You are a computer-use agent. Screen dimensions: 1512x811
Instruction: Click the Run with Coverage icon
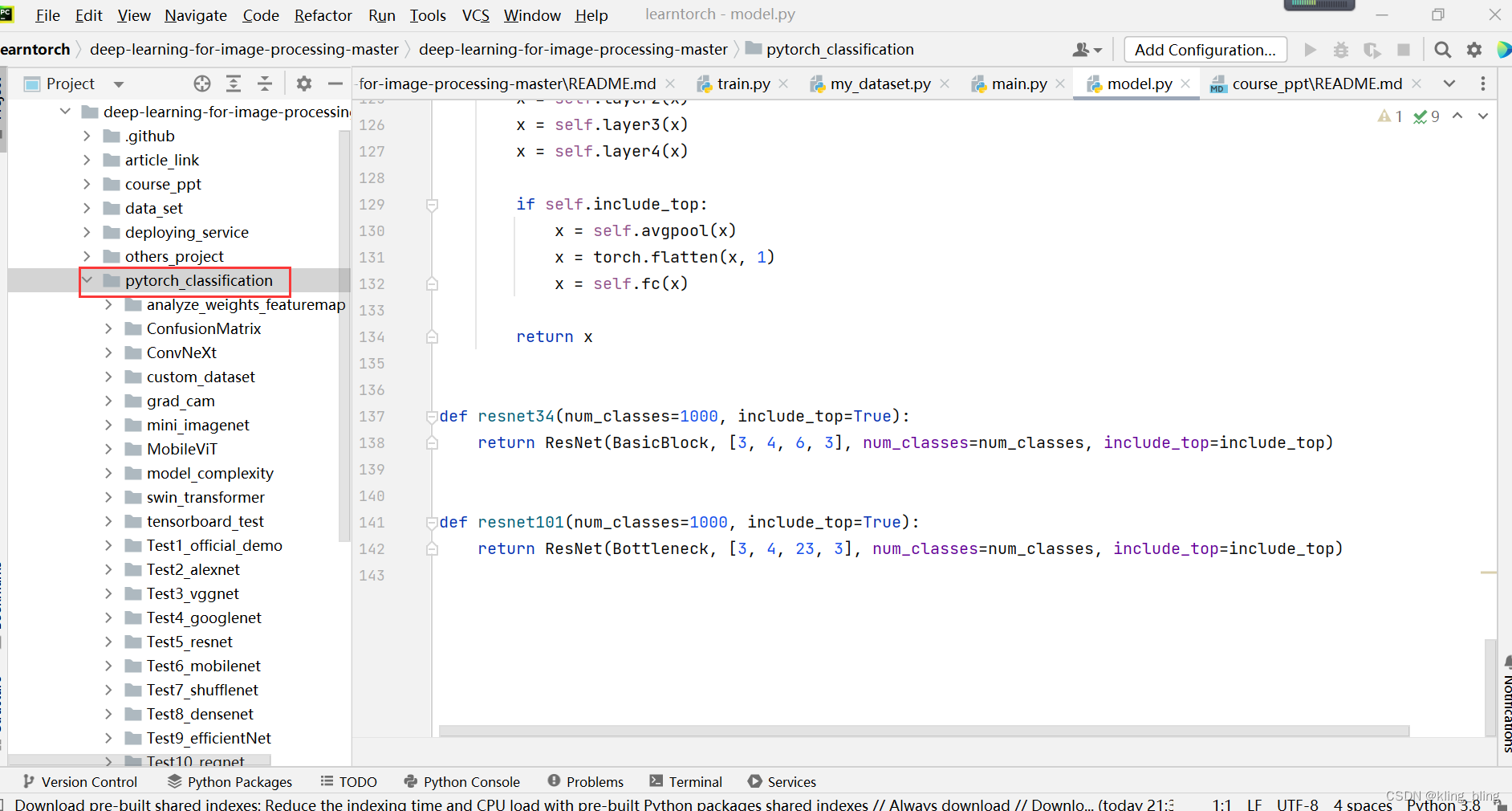pyautogui.click(x=1372, y=50)
